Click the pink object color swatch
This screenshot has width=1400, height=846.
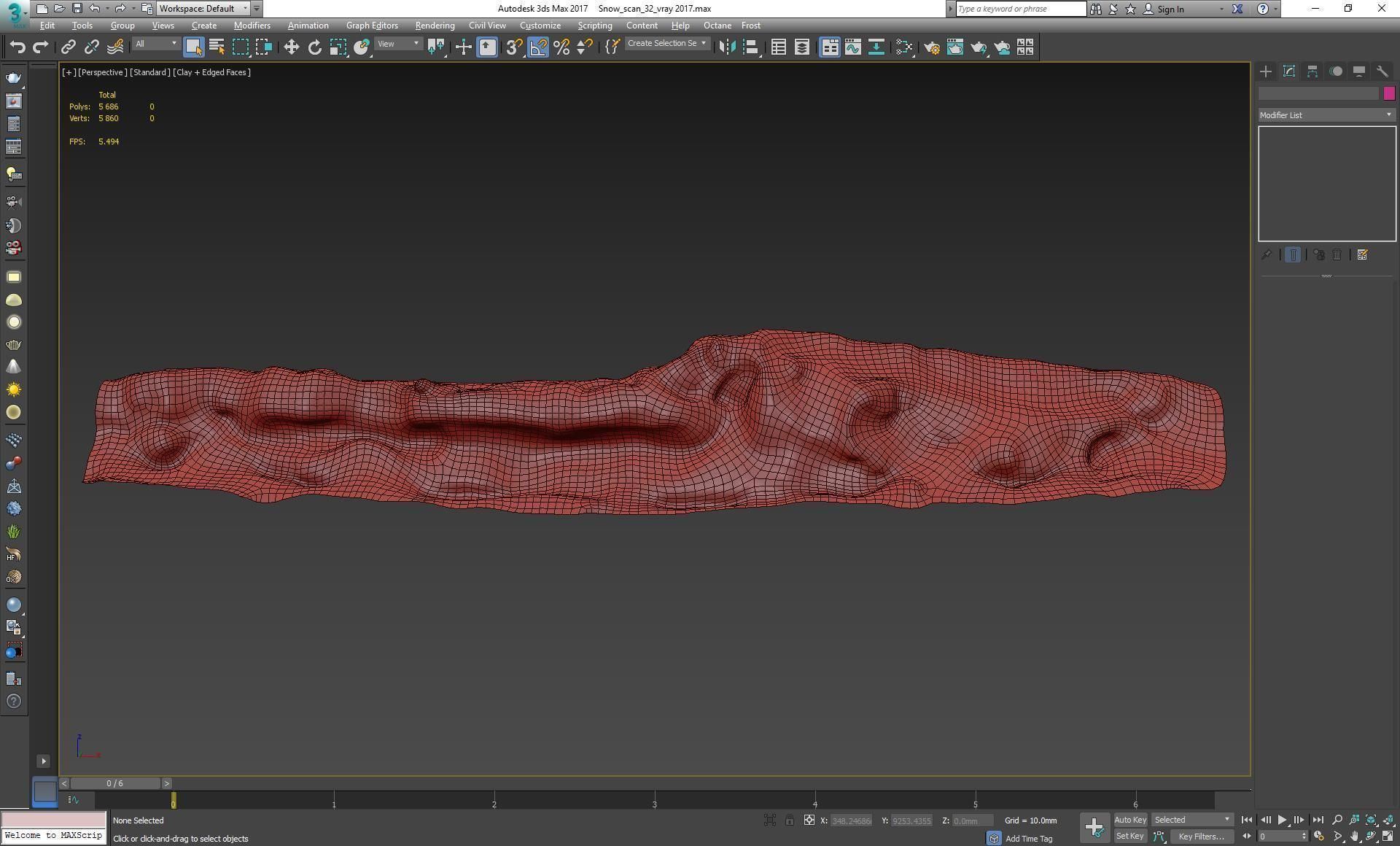pyautogui.click(x=1388, y=93)
